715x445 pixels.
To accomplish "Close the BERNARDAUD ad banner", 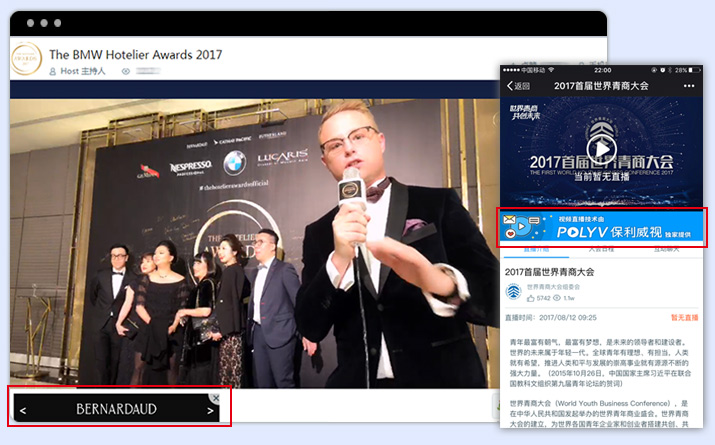I will point(215,398).
